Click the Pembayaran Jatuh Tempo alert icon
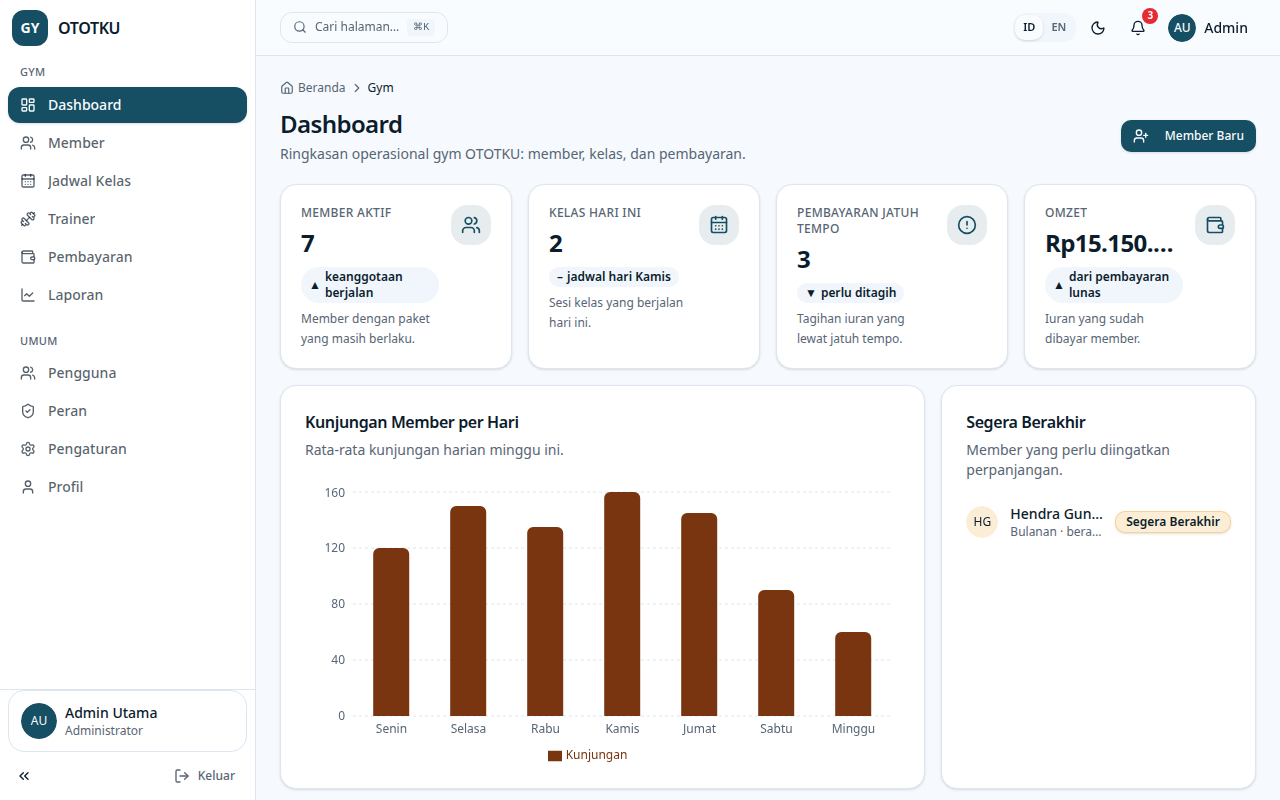The height and width of the screenshot is (800, 1280). 967,225
